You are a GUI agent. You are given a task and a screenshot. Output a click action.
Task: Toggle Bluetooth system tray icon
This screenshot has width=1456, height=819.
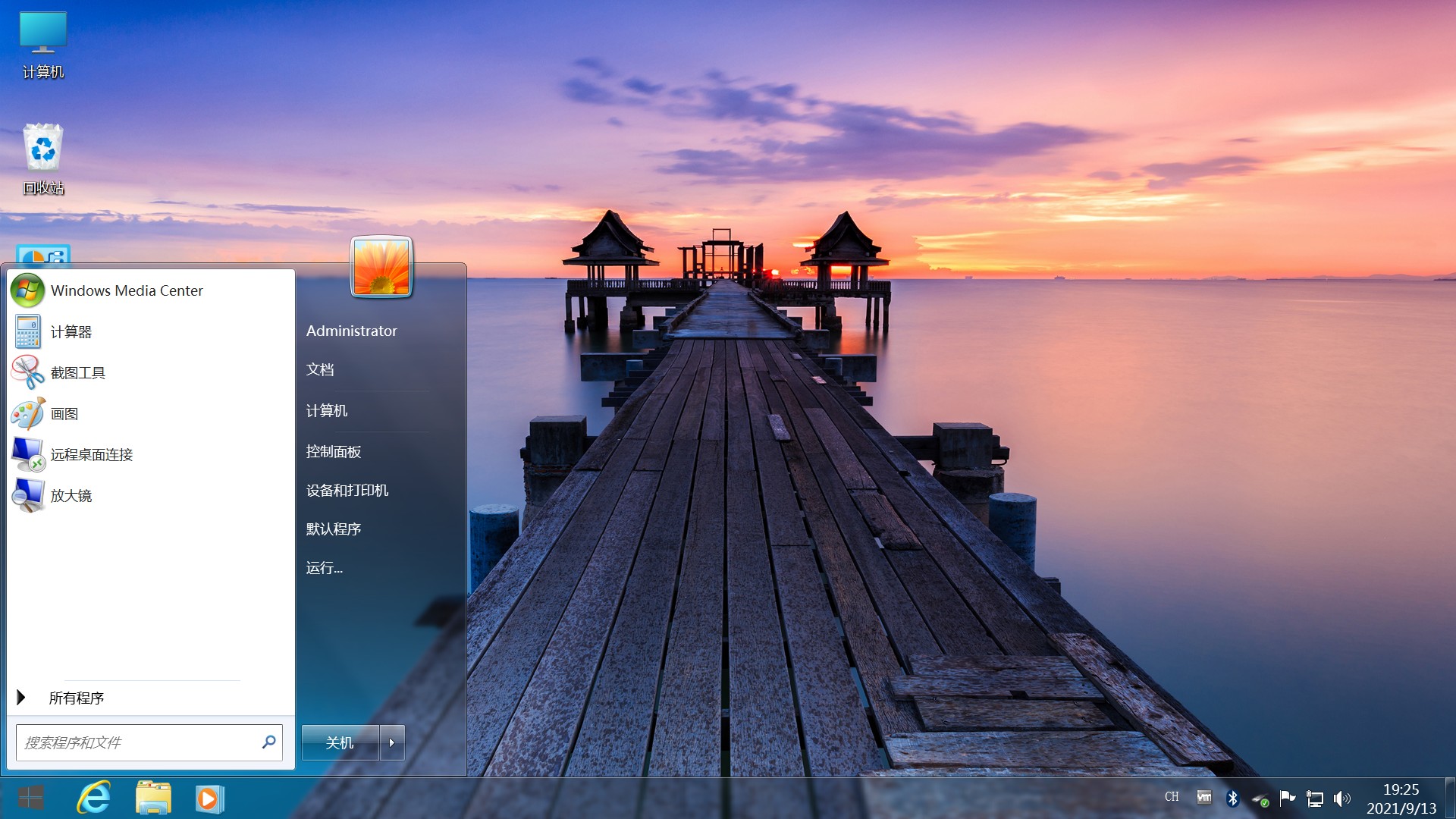point(1232,798)
